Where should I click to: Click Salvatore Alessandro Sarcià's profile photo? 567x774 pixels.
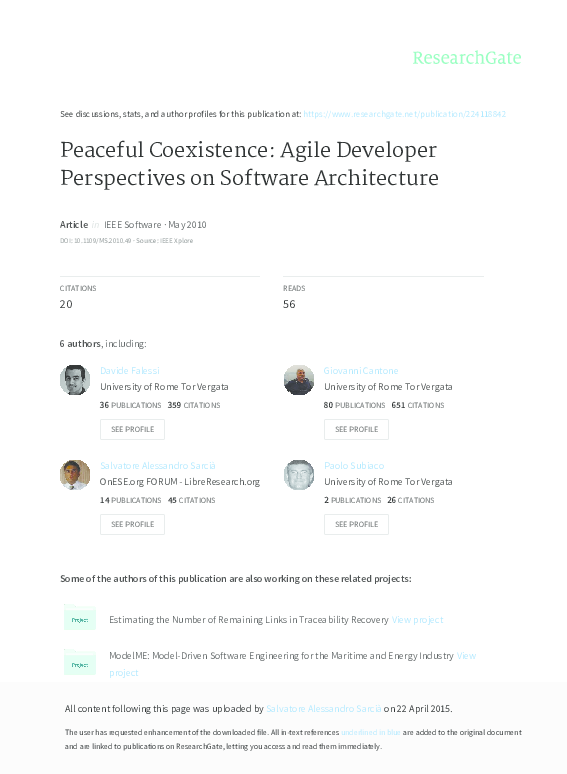(75, 475)
